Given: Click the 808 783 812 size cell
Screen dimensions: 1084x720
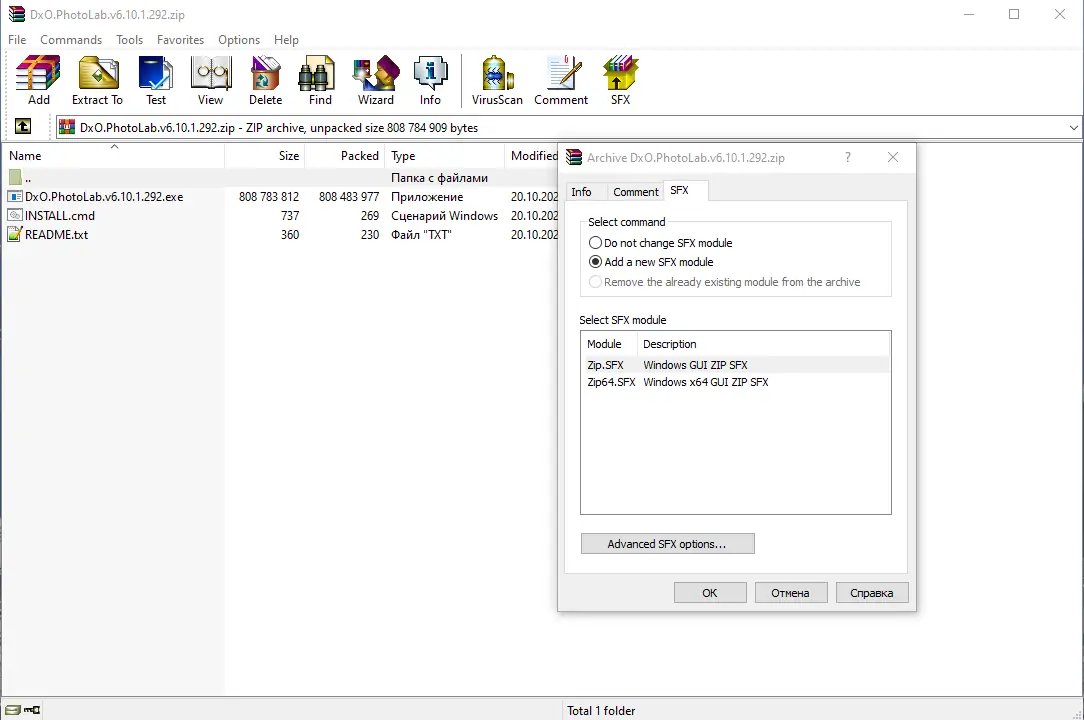Looking at the screenshot, I should click(269, 196).
